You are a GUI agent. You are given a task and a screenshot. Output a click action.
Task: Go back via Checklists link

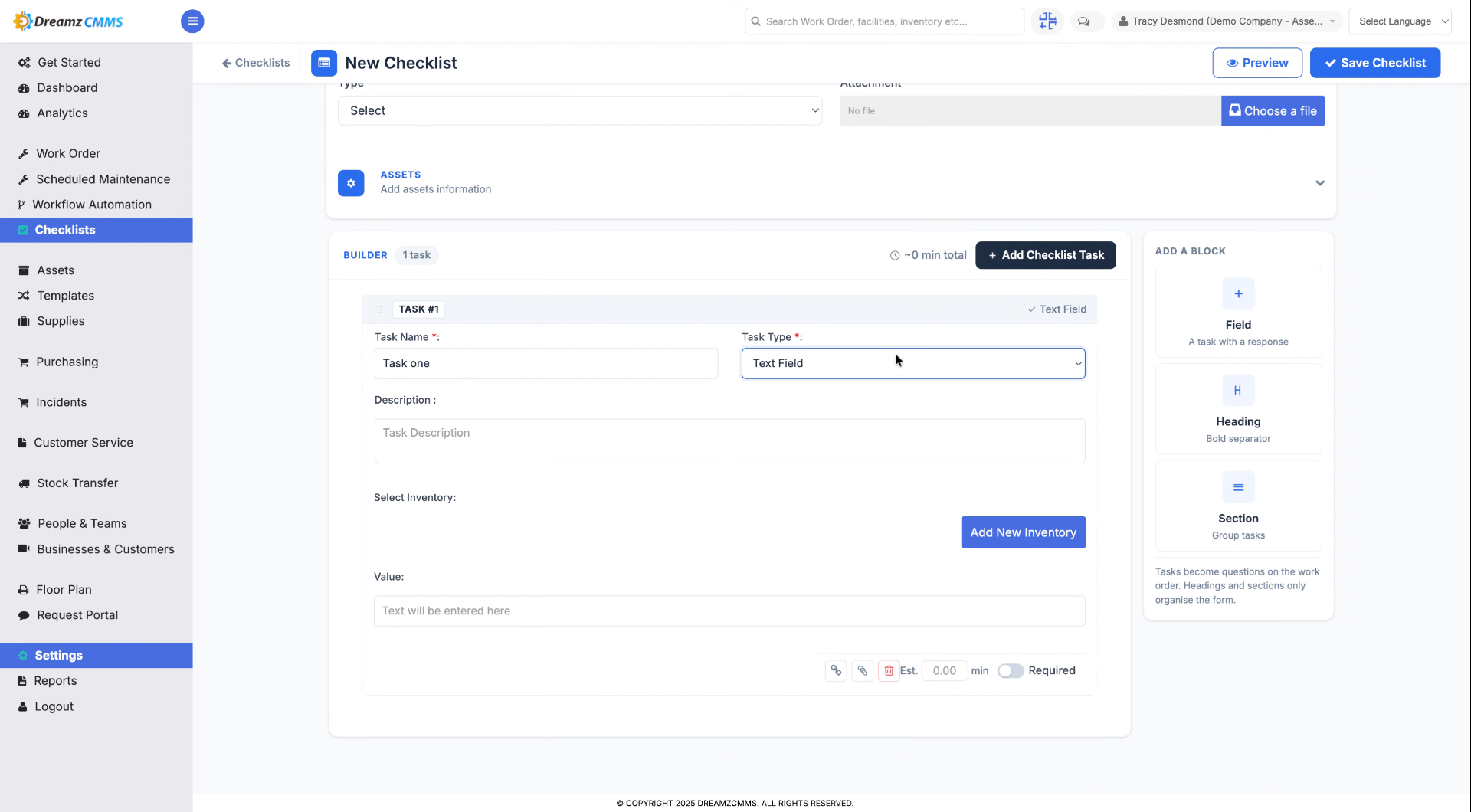pyautogui.click(x=256, y=63)
